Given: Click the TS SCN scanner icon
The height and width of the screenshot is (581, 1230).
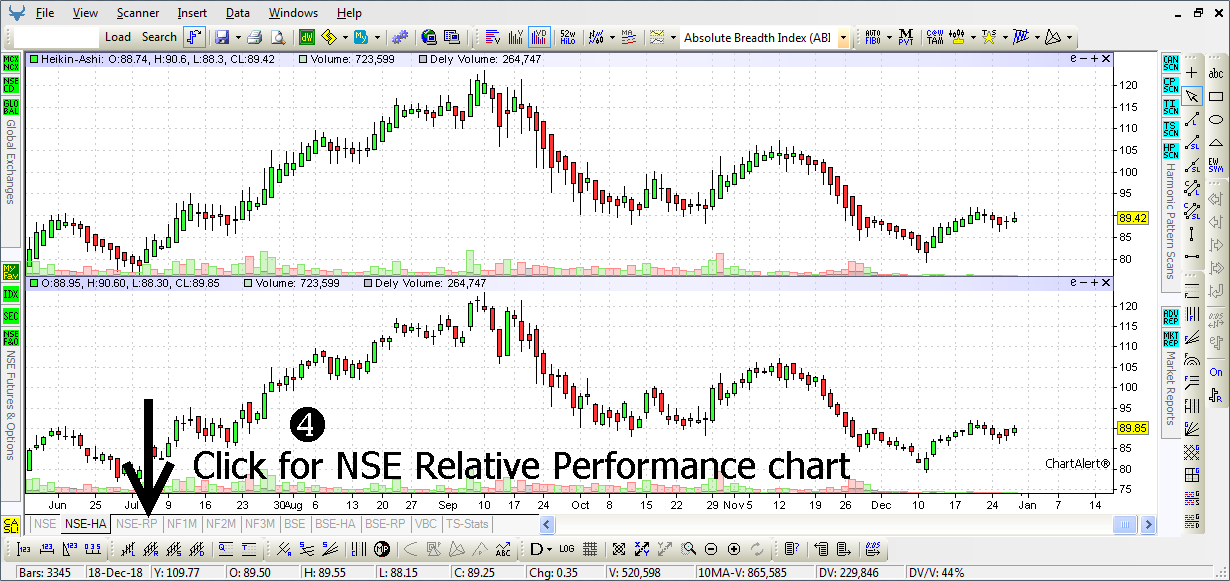Looking at the screenshot, I should 1170,129.
